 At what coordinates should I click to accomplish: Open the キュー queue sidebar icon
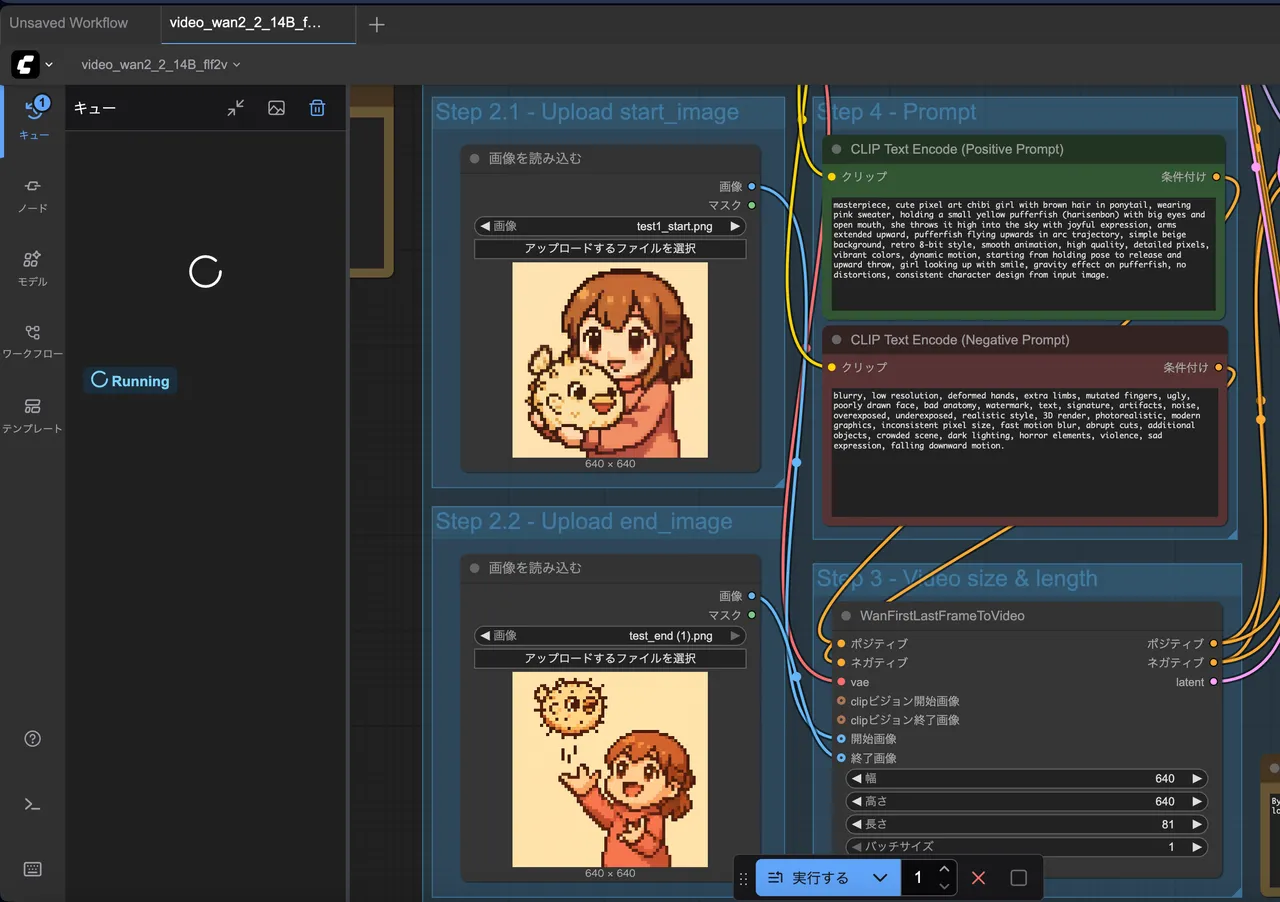click(33, 112)
